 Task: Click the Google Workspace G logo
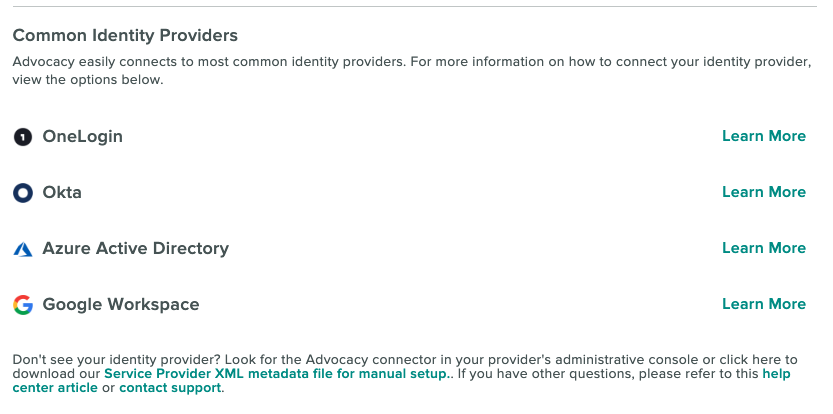point(23,305)
